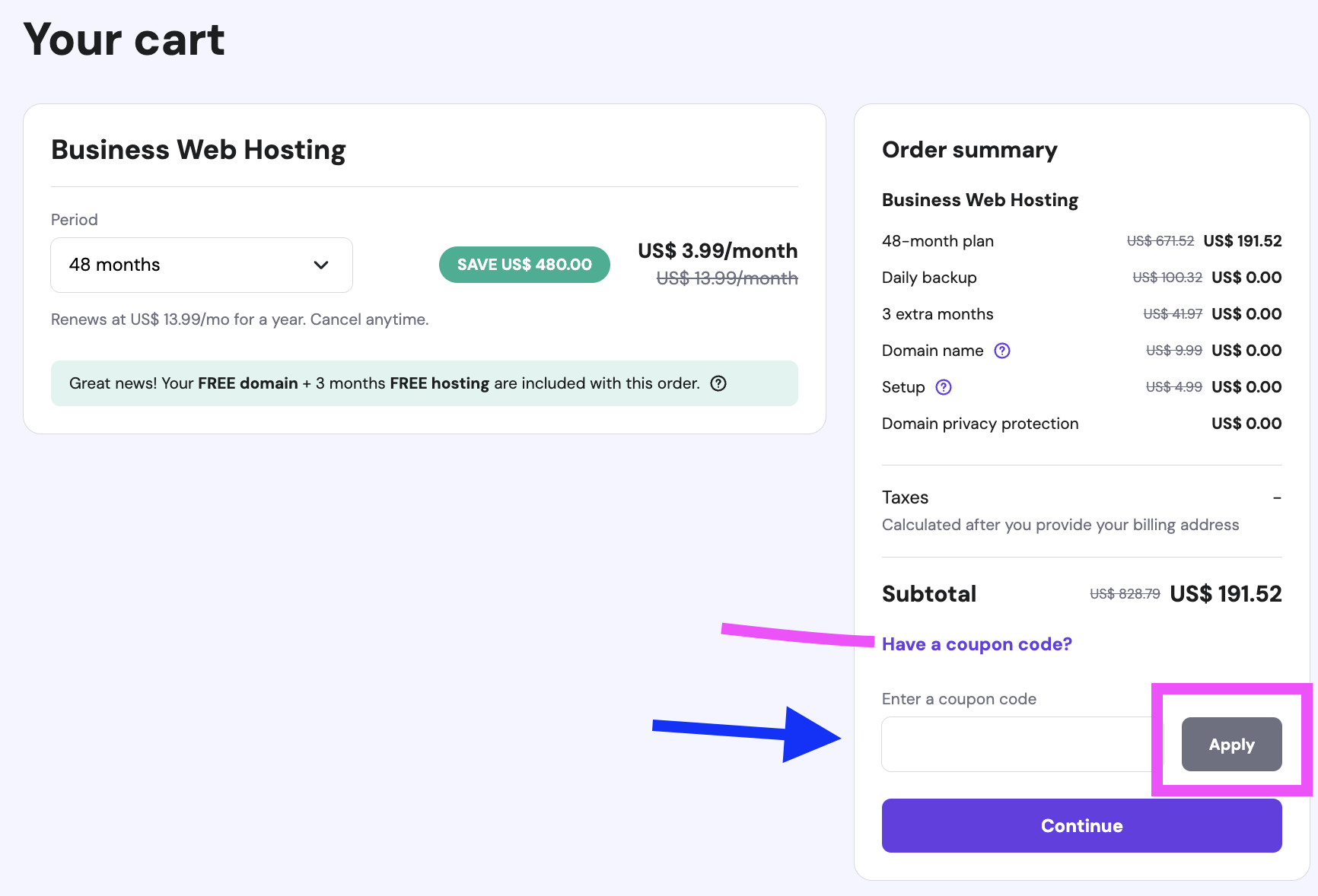1318x896 pixels.
Task: Expand the billing period options
Action: pyautogui.click(x=201, y=265)
